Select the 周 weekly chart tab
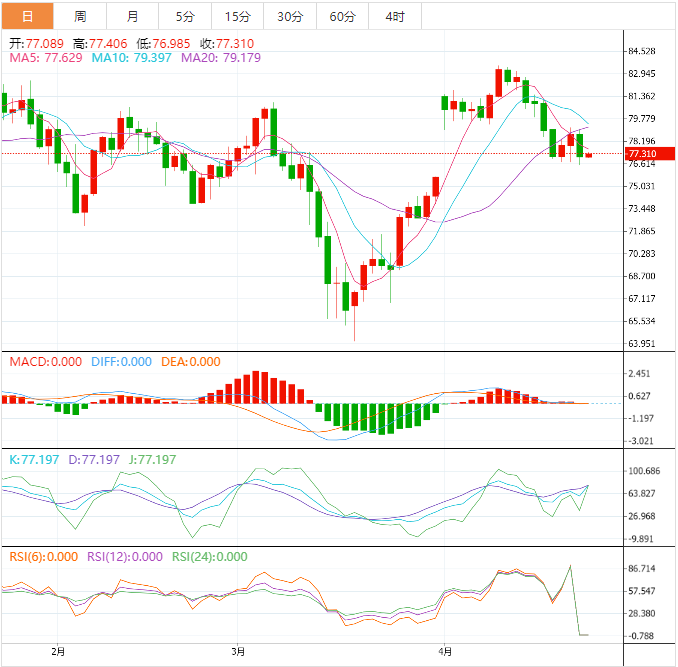 (x=79, y=16)
